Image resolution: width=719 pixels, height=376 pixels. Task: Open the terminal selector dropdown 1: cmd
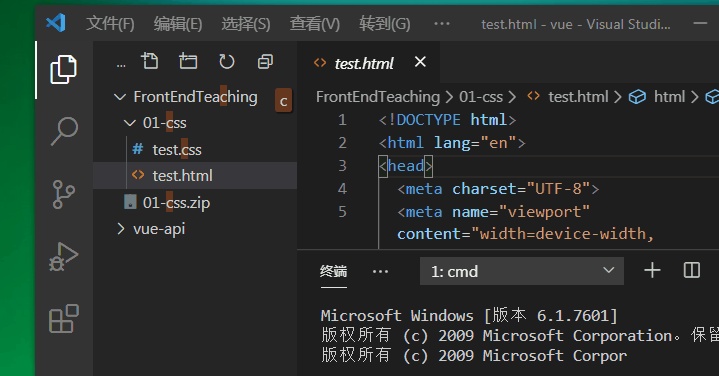point(522,271)
